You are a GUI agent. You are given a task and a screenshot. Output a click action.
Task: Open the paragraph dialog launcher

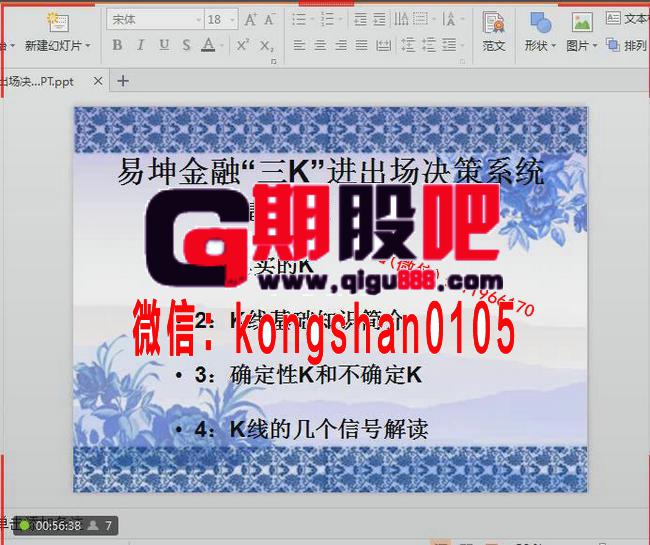[x=463, y=61]
